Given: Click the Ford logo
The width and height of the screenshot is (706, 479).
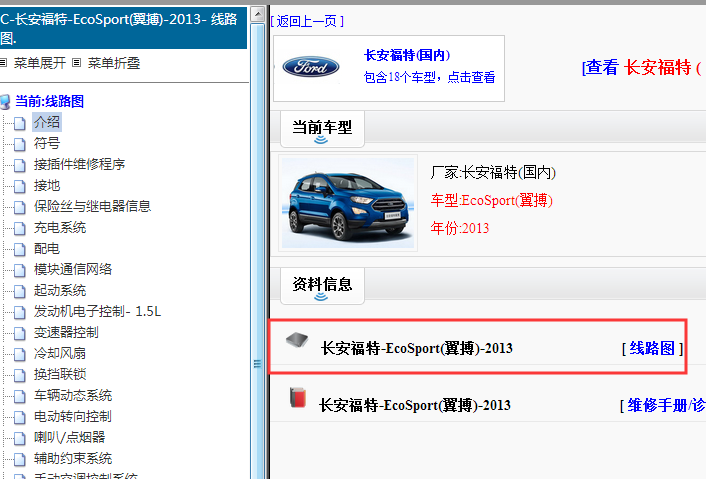Looking at the screenshot, I should (311, 67).
